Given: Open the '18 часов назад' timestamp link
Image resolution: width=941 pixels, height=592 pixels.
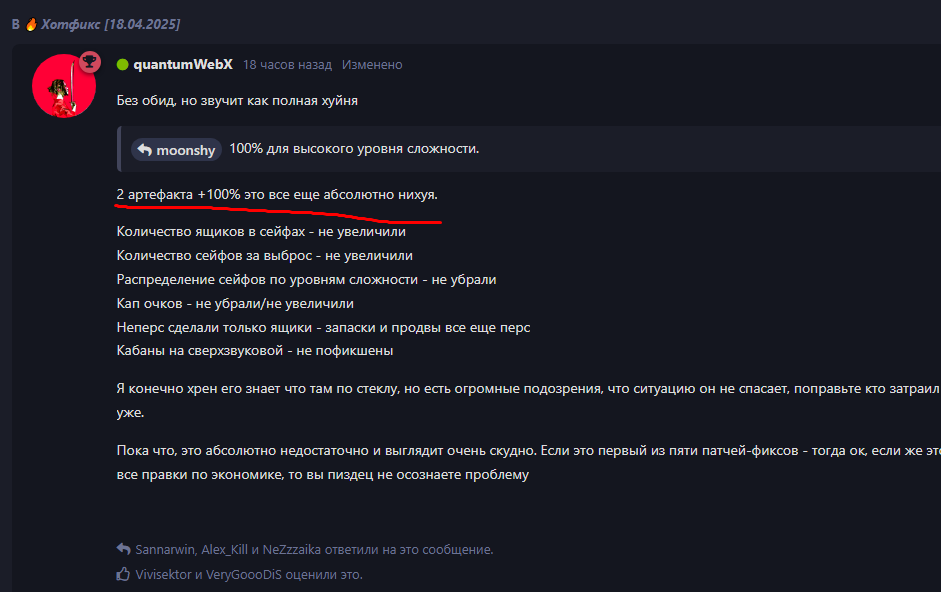Looking at the screenshot, I should click(287, 65).
